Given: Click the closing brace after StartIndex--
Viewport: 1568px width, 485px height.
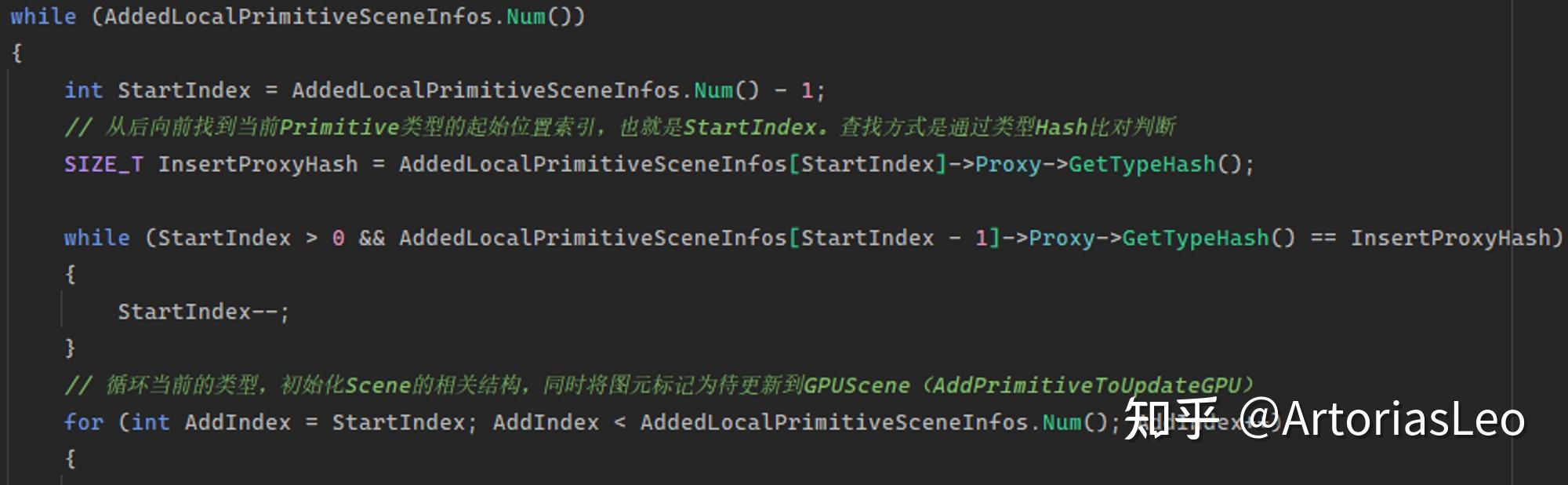Looking at the screenshot, I should coord(71,348).
